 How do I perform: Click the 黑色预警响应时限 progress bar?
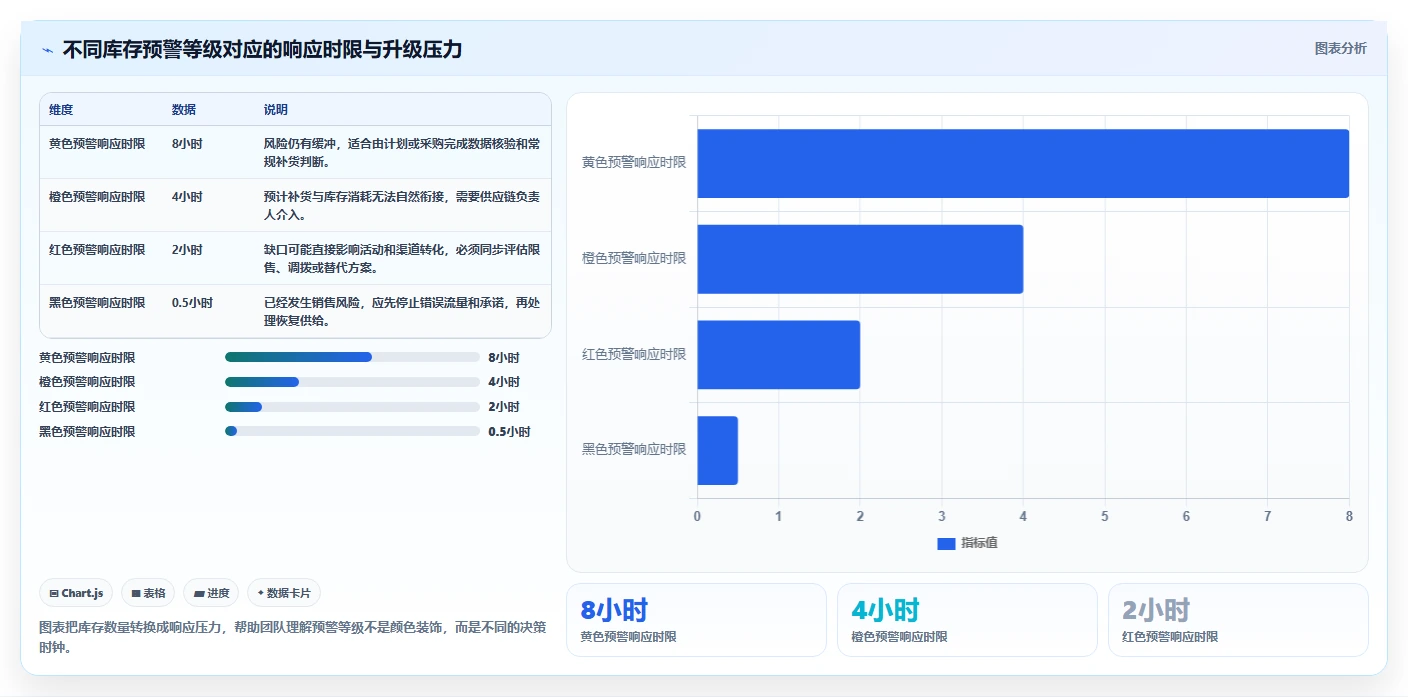352,432
